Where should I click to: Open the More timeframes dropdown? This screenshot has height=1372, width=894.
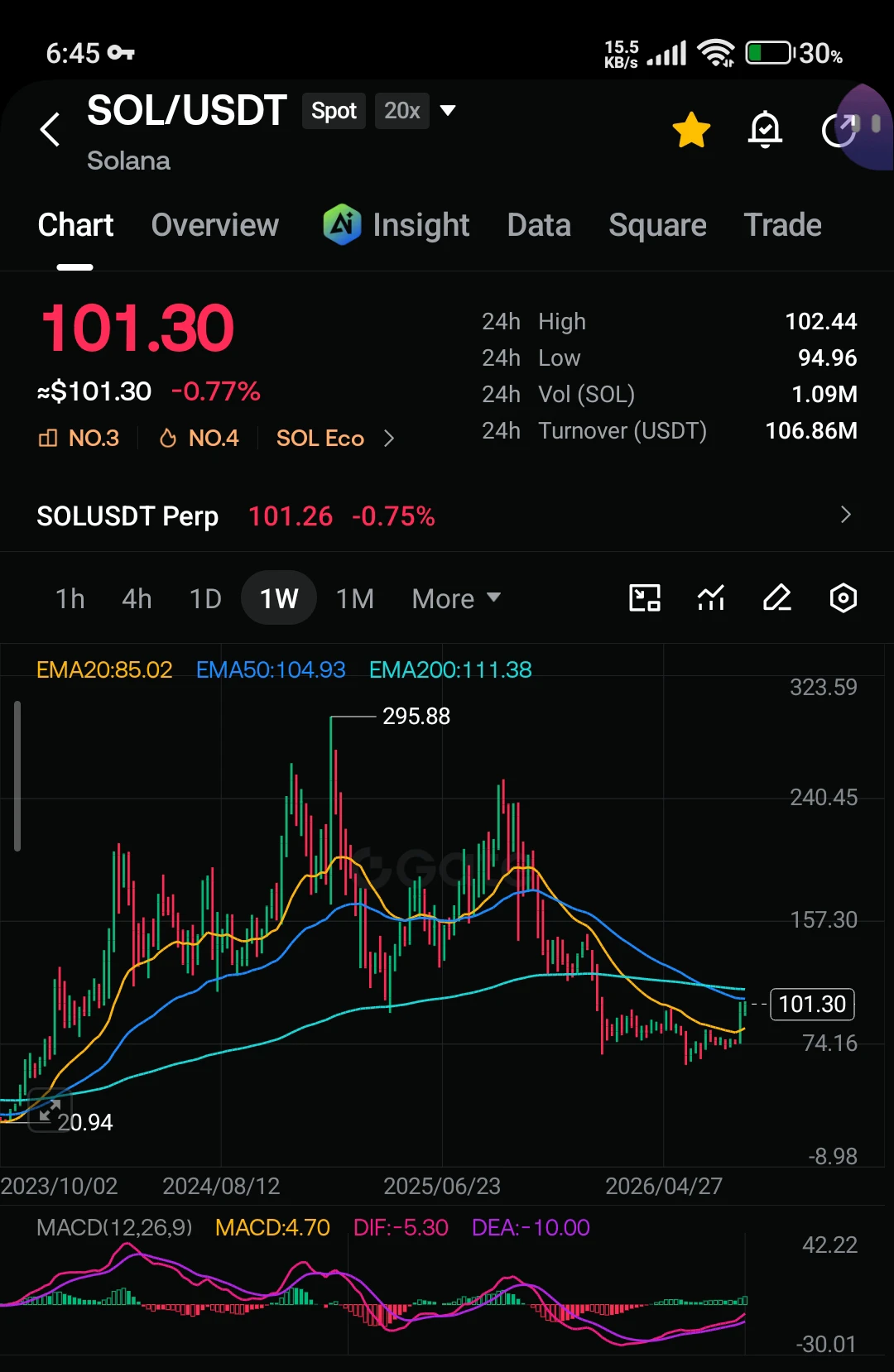pyautogui.click(x=456, y=598)
